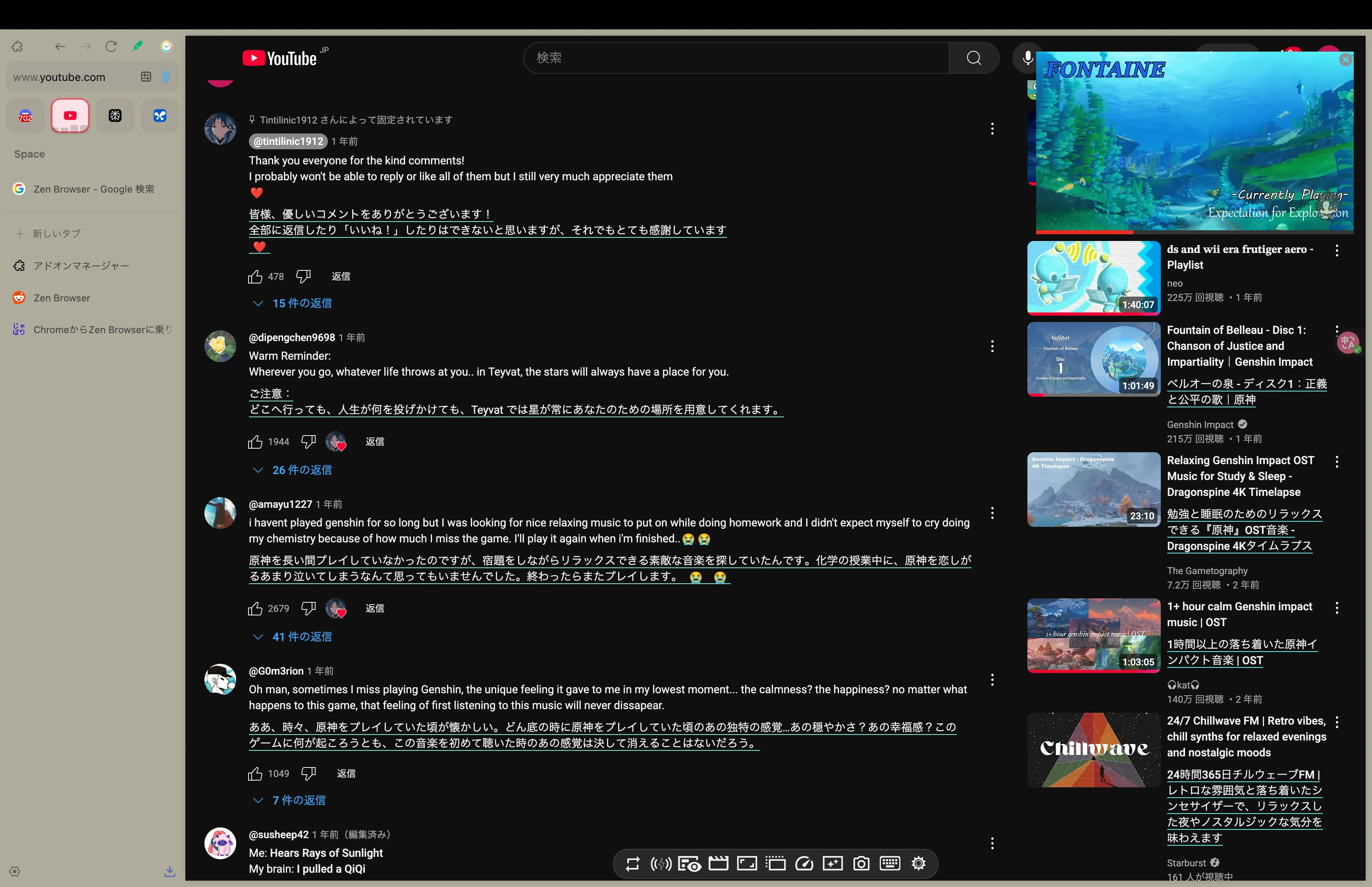This screenshot has width=1372, height=887.
Task: Like the @dipengchen9698 comment
Action: [255, 442]
